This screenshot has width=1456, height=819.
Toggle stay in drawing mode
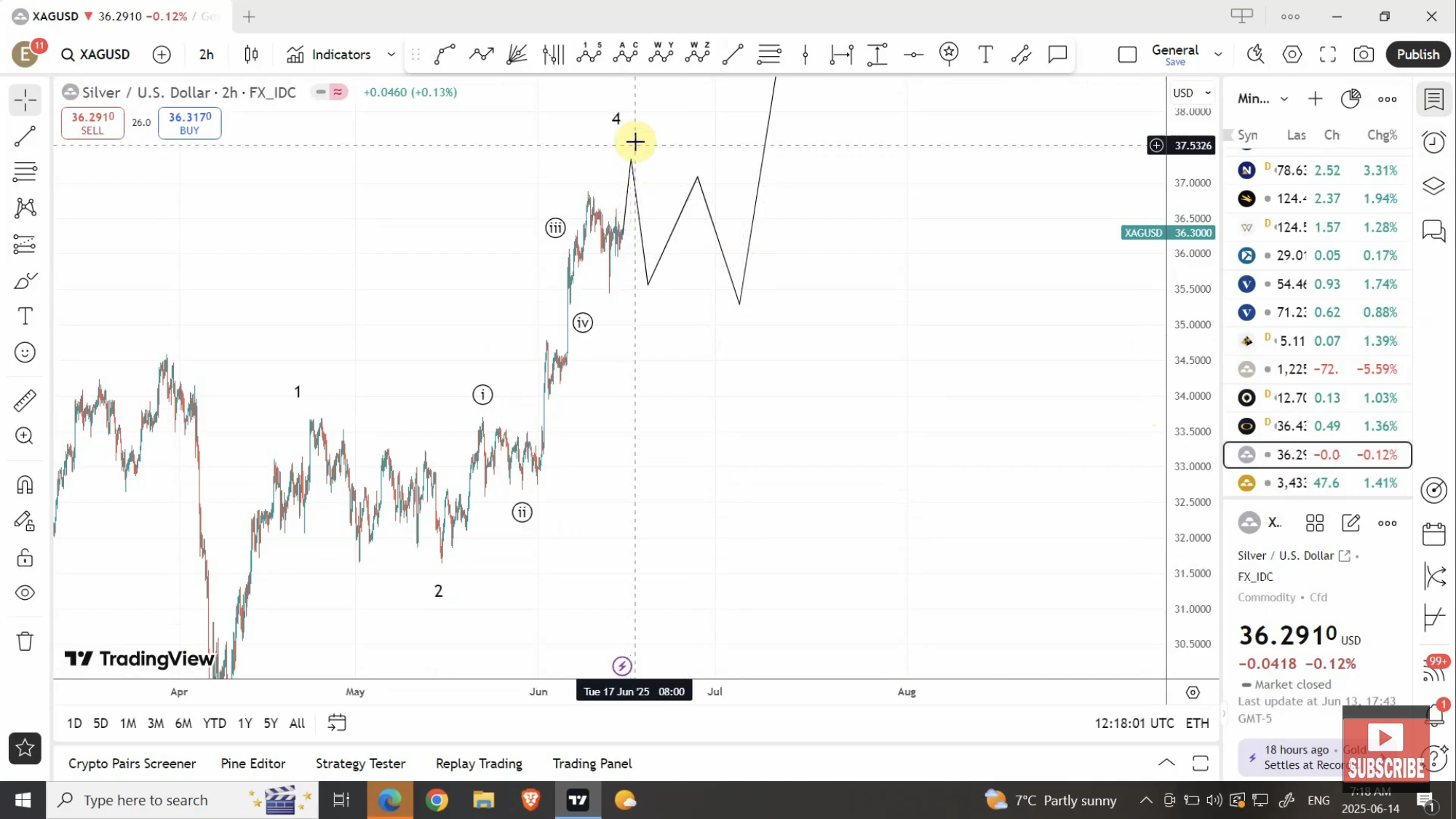pyautogui.click(x=25, y=521)
